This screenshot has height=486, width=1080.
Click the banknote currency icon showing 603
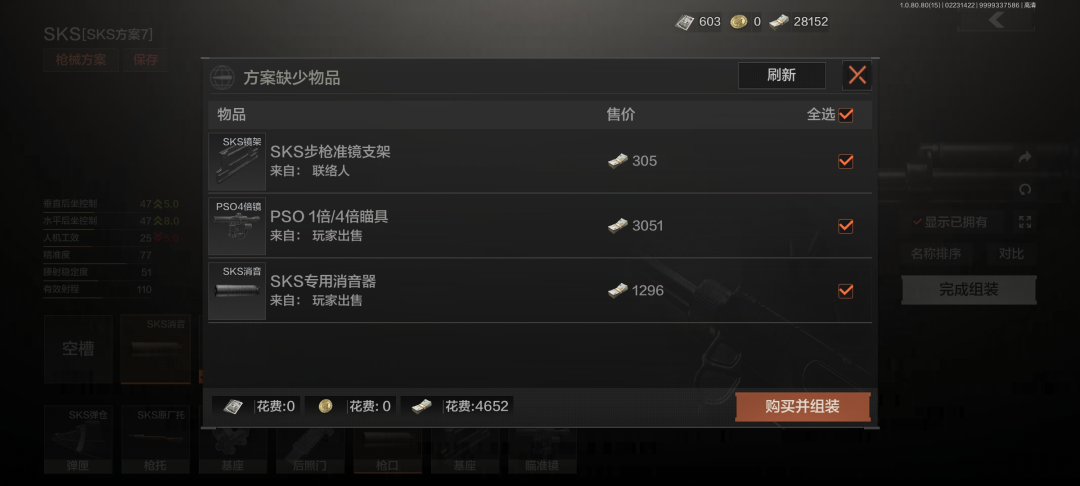click(685, 22)
